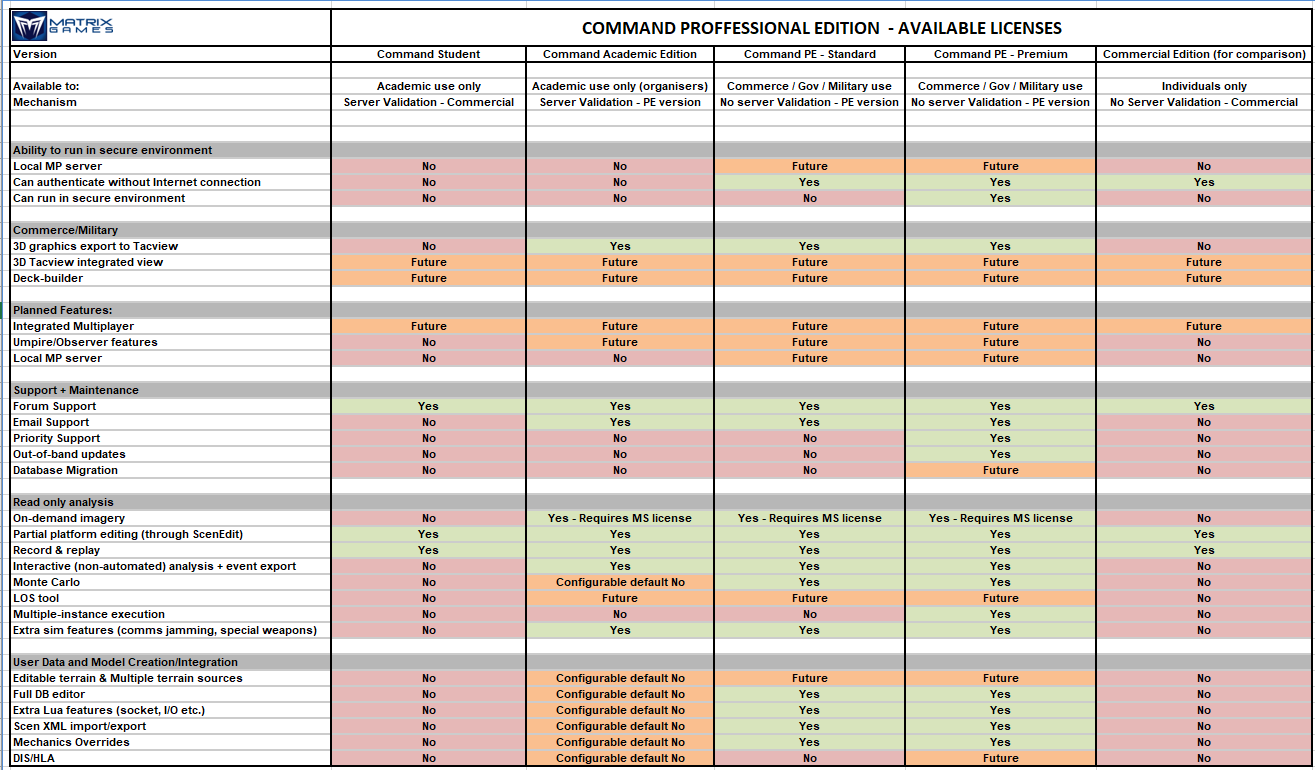This screenshot has height=770, width=1315.
Task: Select the Server Validation - Commercial cell
Action: [428, 102]
